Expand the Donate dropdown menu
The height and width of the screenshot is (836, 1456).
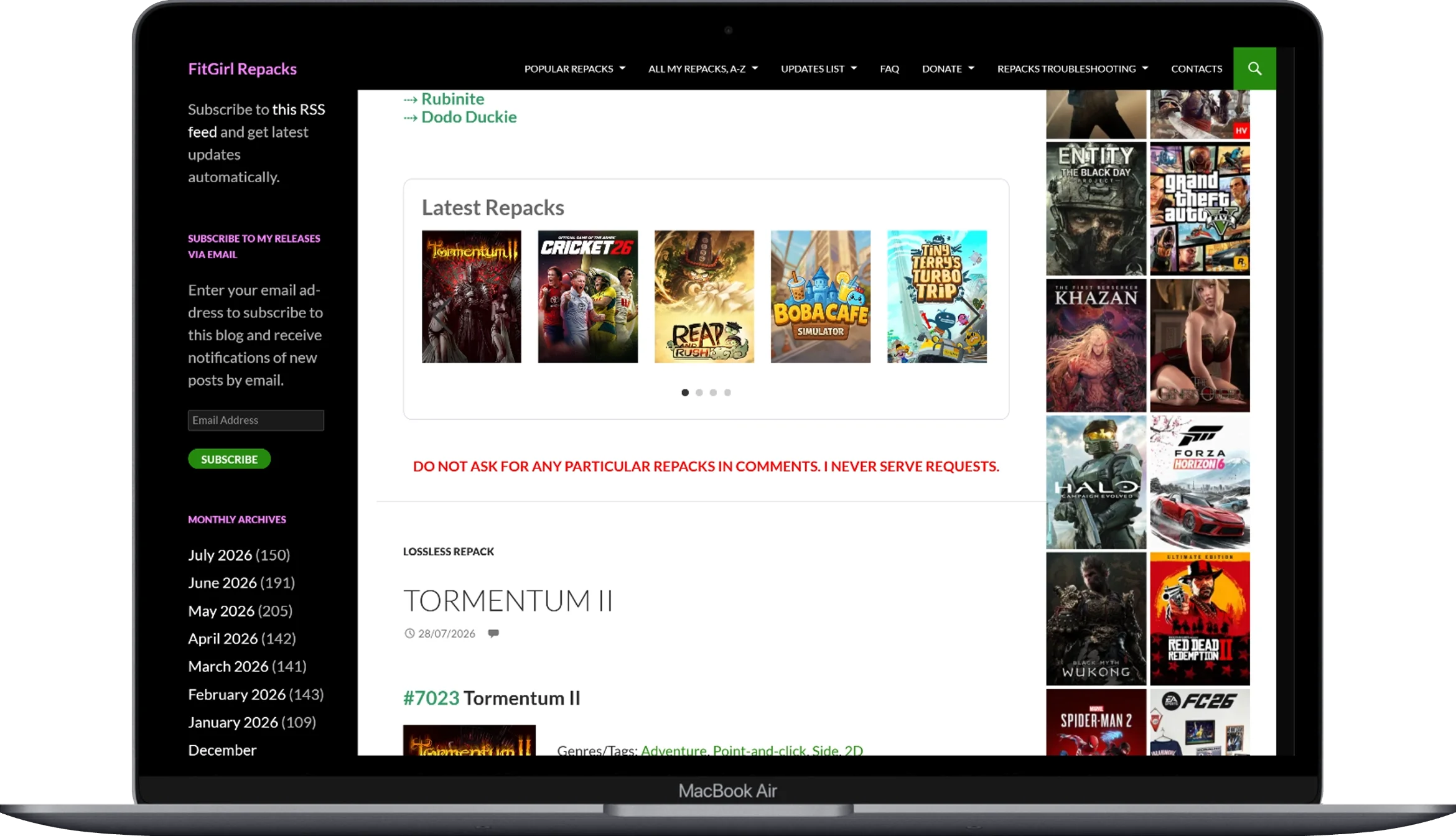click(948, 69)
